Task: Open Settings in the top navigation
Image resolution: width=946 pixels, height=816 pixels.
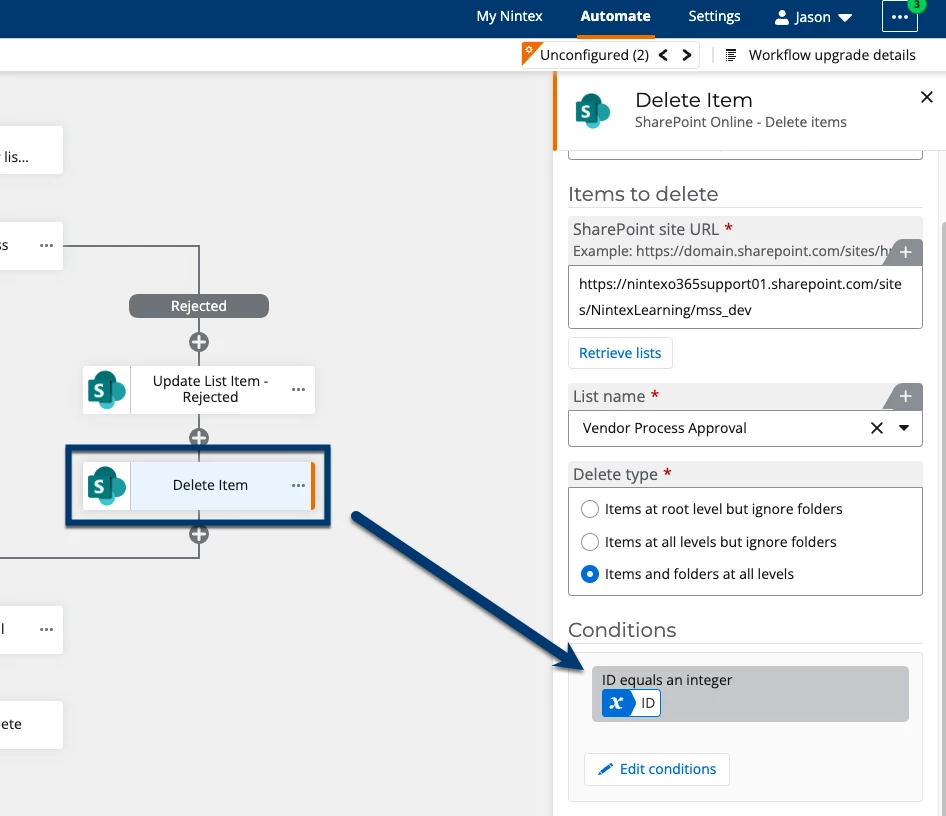Action: (714, 16)
